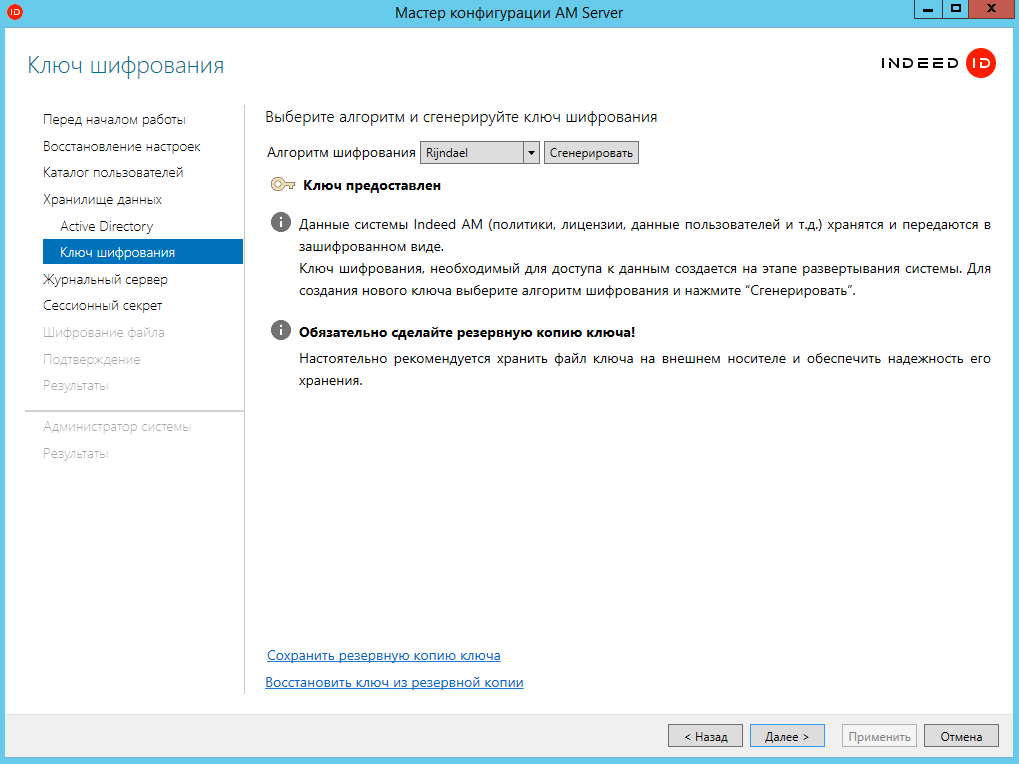The height and width of the screenshot is (764, 1019).
Task: Open Каталог пользователей step
Action: click(113, 173)
